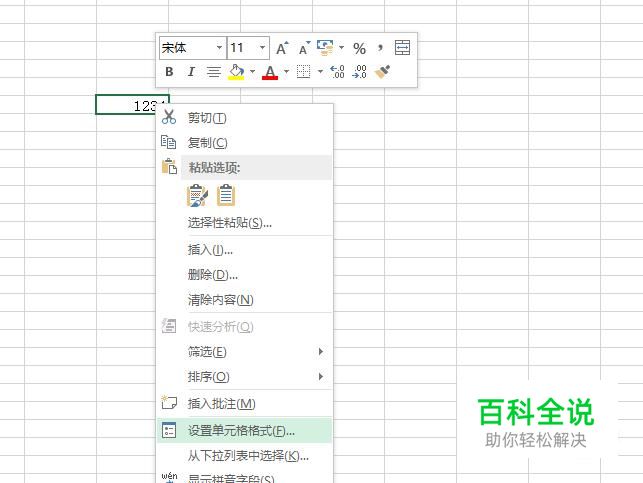Choose 插入批注(M) insert comment
This screenshot has height=483, width=643.
coord(244,404)
